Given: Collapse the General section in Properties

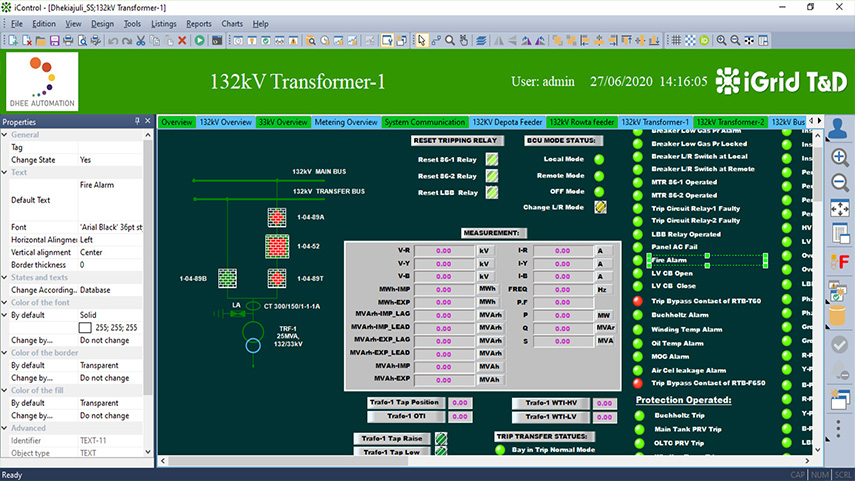Looking at the screenshot, I should pos(5,135).
